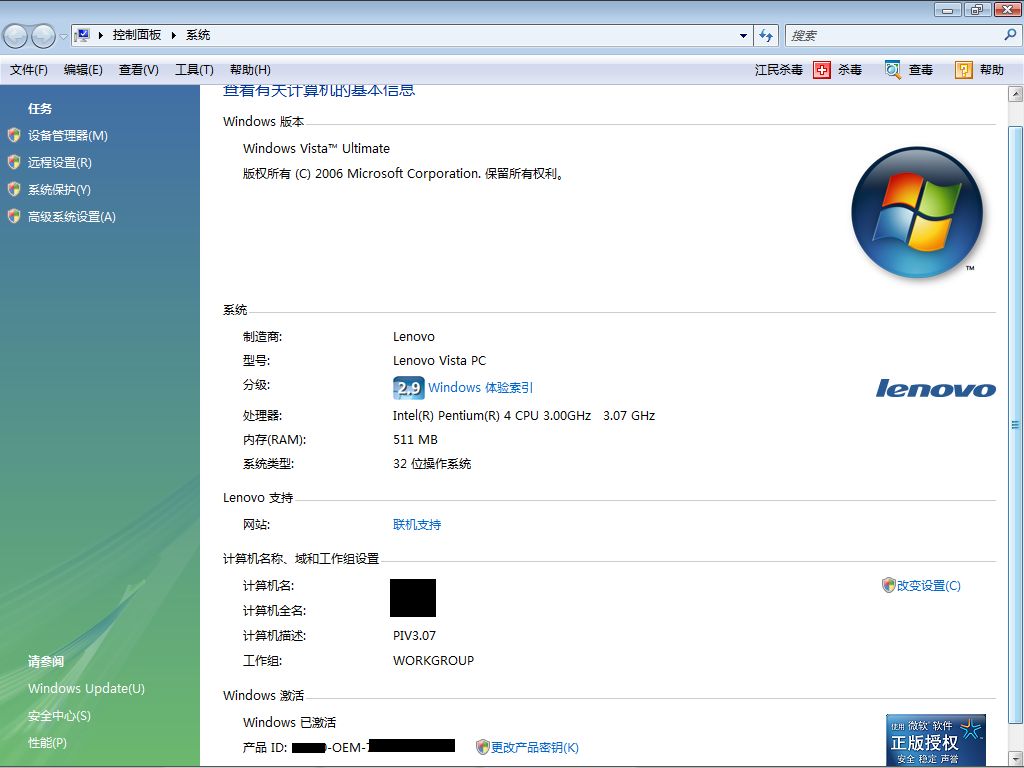Select the text Windows Vista™ Ultimate

click(x=316, y=148)
